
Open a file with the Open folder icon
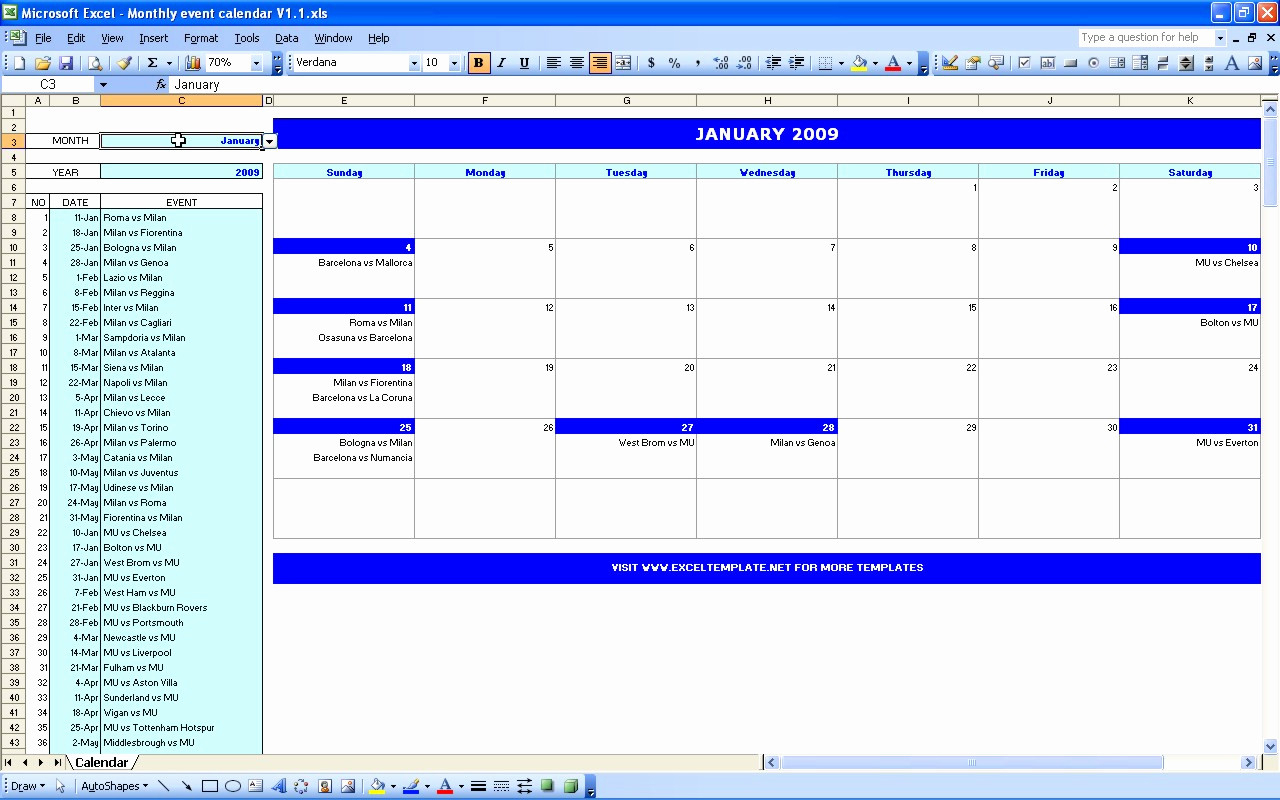point(43,63)
